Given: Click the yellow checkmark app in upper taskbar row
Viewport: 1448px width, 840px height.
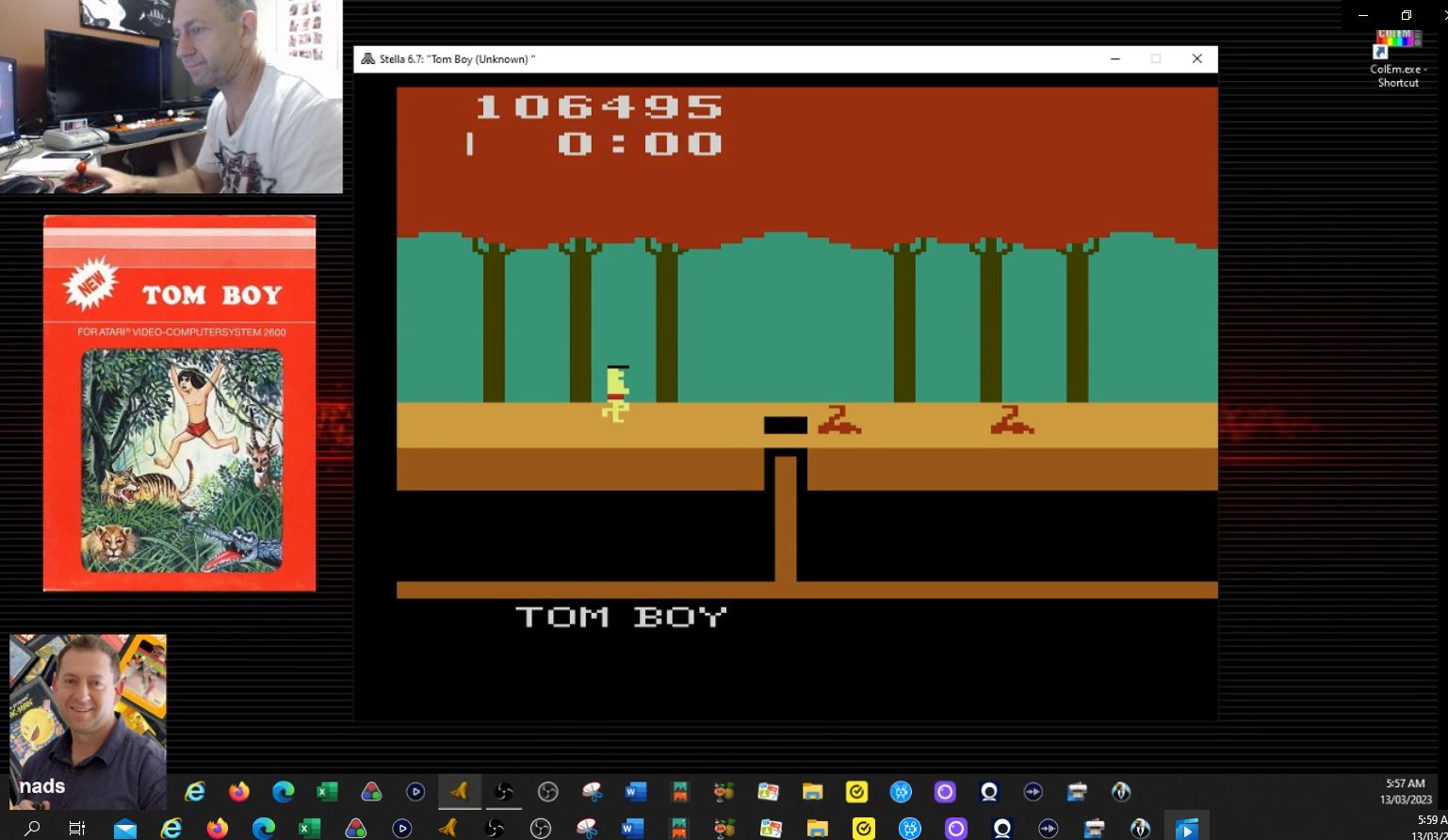Looking at the screenshot, I should (856, 792).
